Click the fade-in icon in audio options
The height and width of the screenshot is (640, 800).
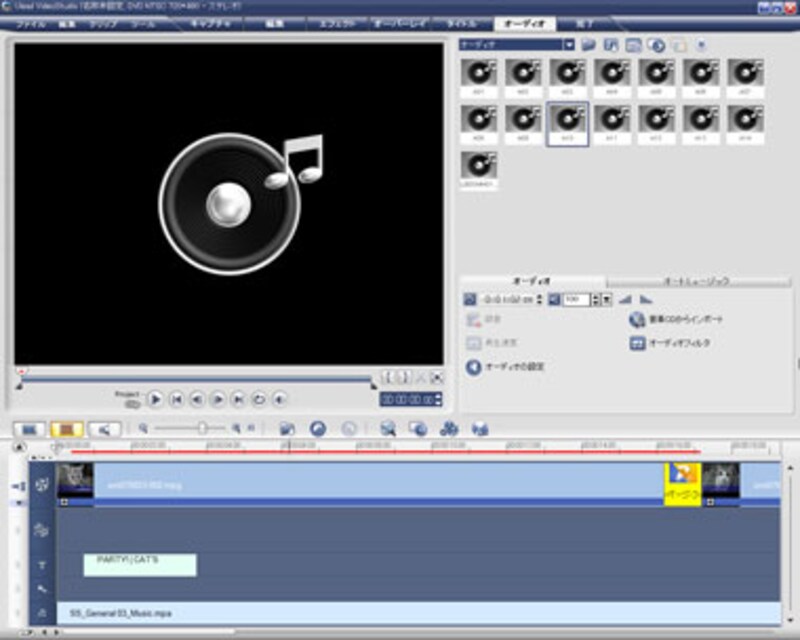626,299
